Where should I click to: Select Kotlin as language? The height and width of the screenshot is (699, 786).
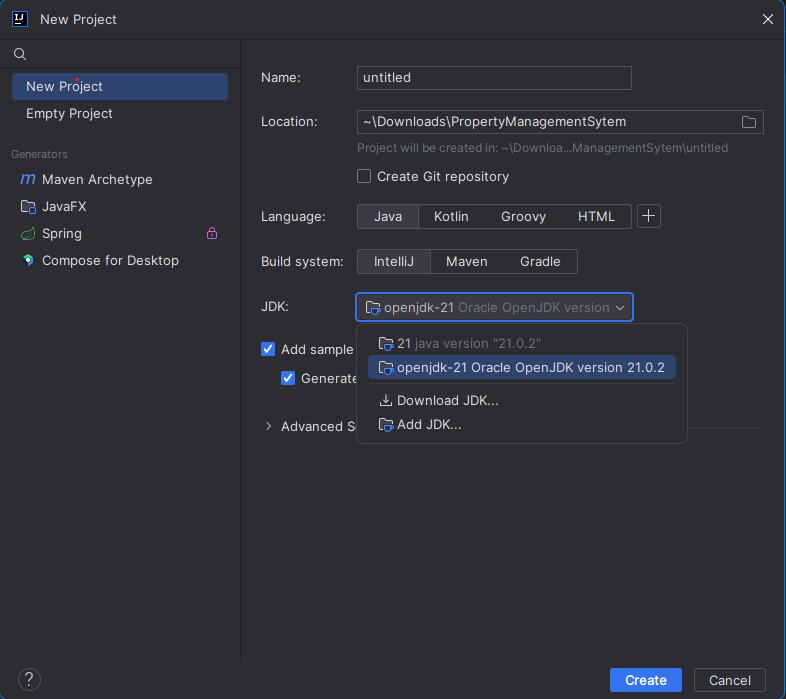coord(451,216)
